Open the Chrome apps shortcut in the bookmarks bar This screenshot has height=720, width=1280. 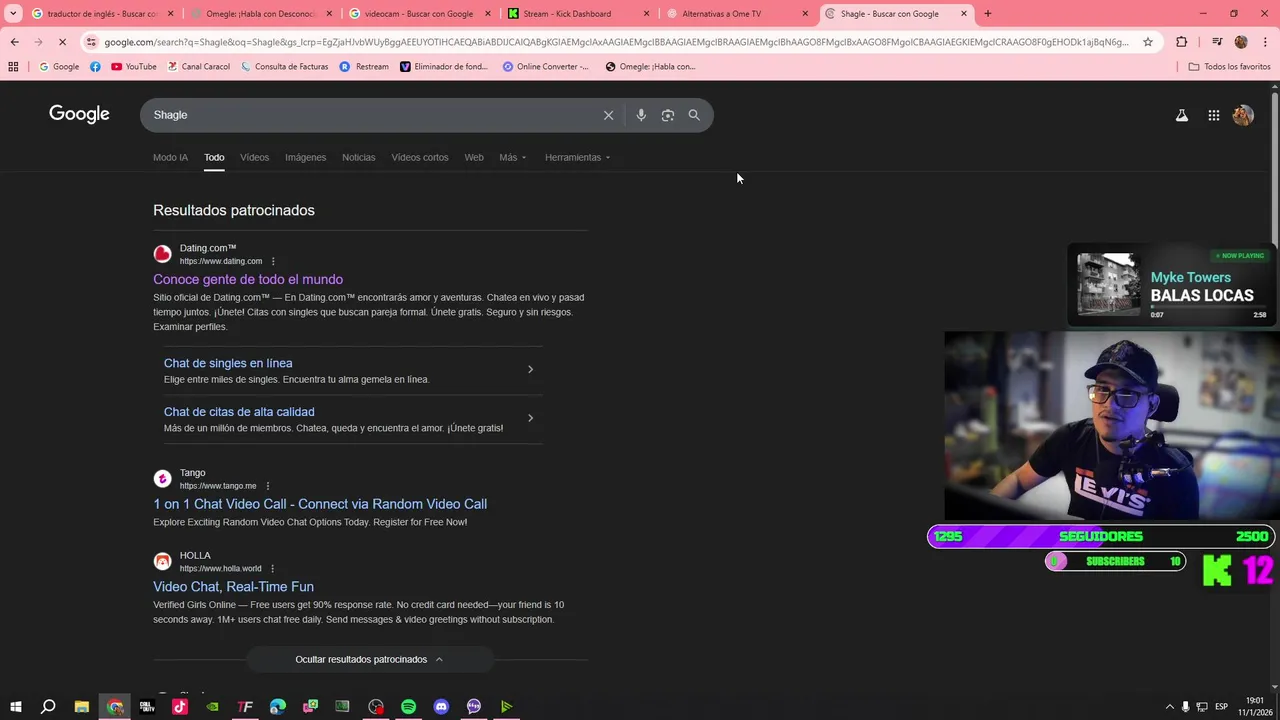pyautogui.click(x=13, y=67)
